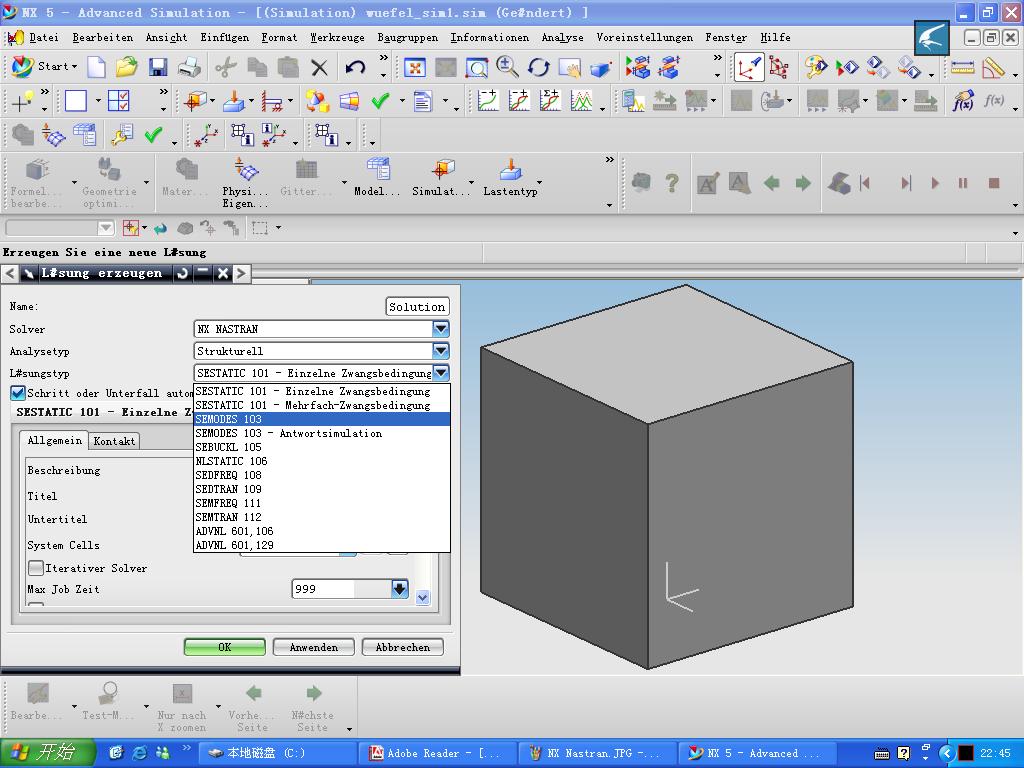The height and width of the screenshot is (768, 1024).
Task: Open the NX Nastran.JPG taskbar item
Action: [596, 753]
